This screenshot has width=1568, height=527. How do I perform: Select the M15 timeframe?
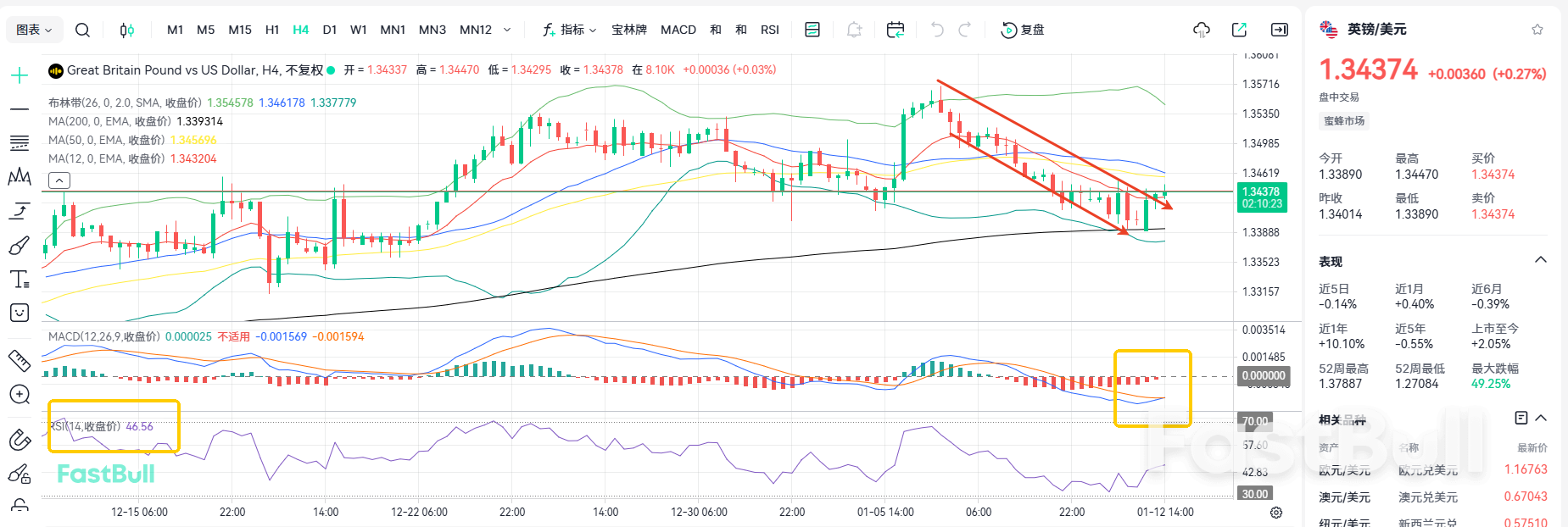[x=240, y=30]
